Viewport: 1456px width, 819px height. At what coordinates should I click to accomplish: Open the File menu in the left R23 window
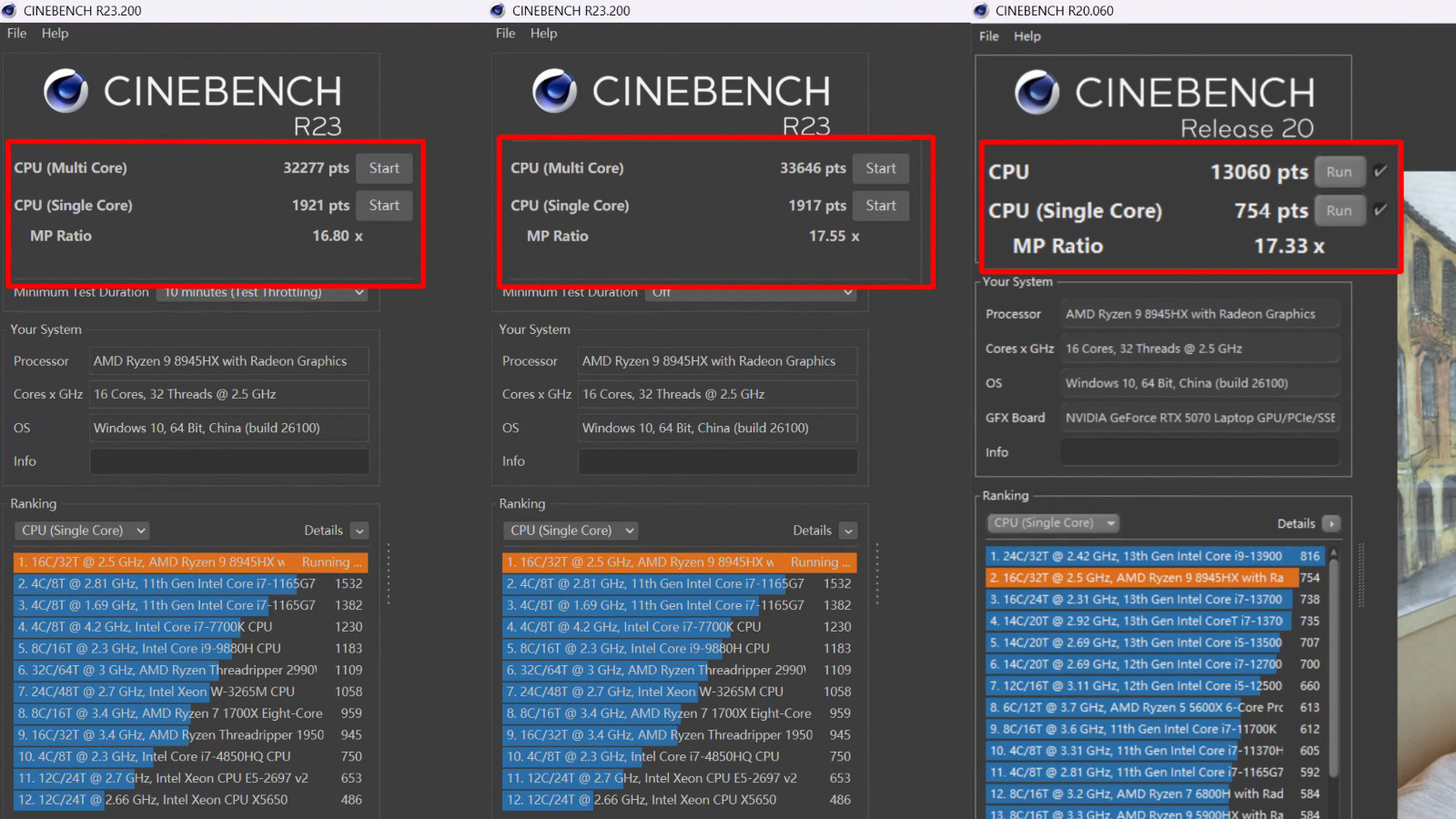pos(17,33)
